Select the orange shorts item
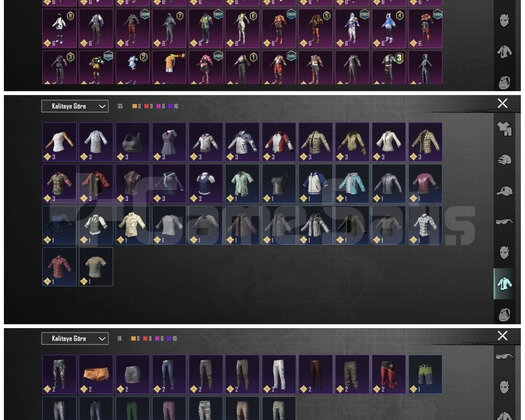 [x=96, y=374]
